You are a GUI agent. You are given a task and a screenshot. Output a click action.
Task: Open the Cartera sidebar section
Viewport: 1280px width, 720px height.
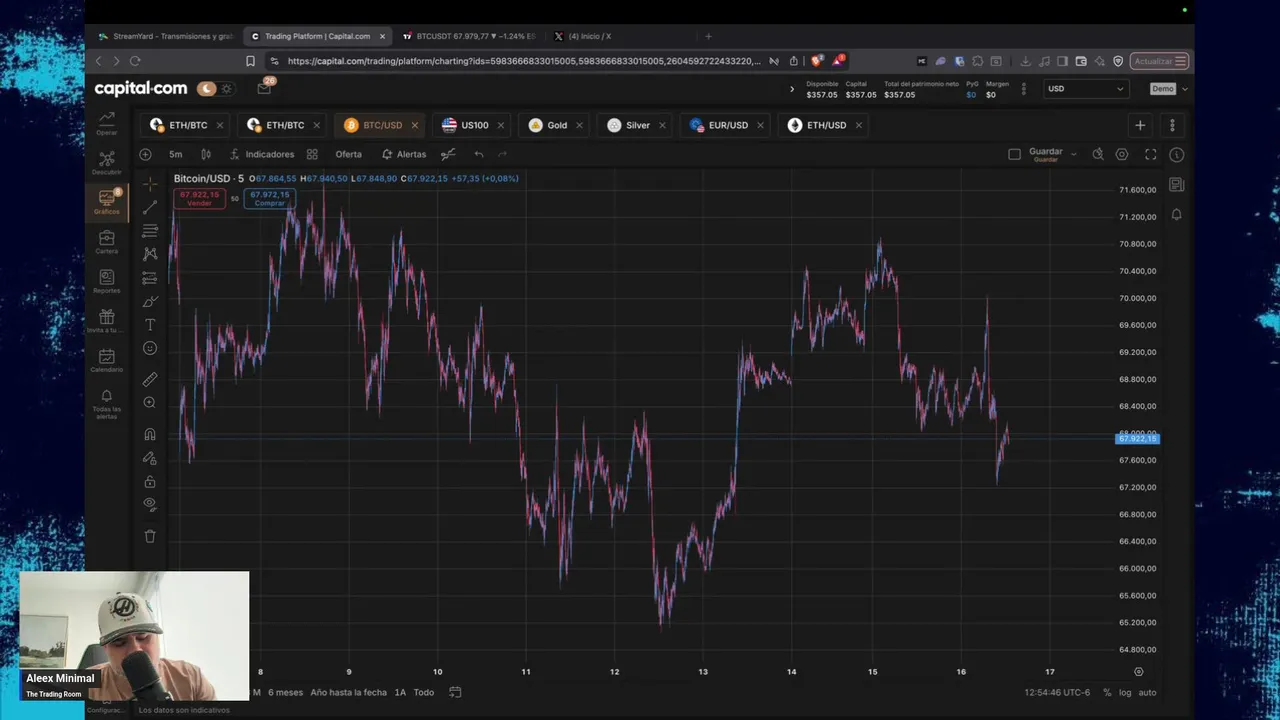pyautogui.click(x=106, y=242)
